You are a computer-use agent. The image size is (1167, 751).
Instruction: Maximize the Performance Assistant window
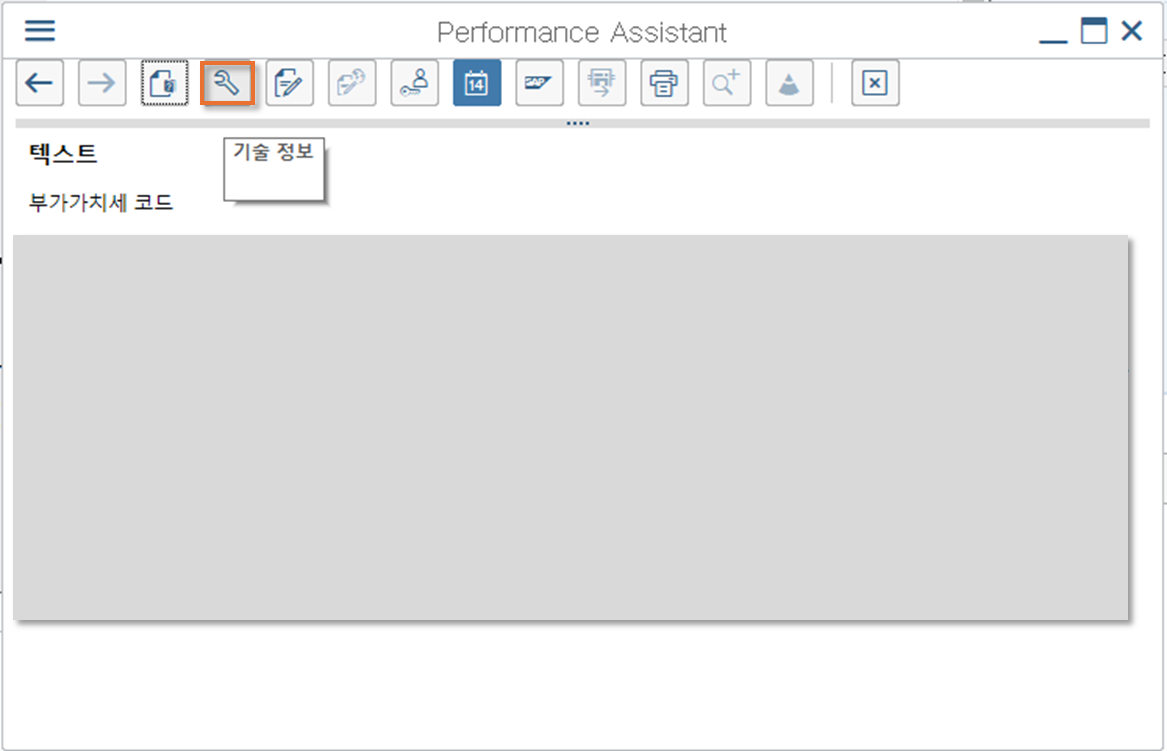pyautogui.click(x=1094, y=31)
